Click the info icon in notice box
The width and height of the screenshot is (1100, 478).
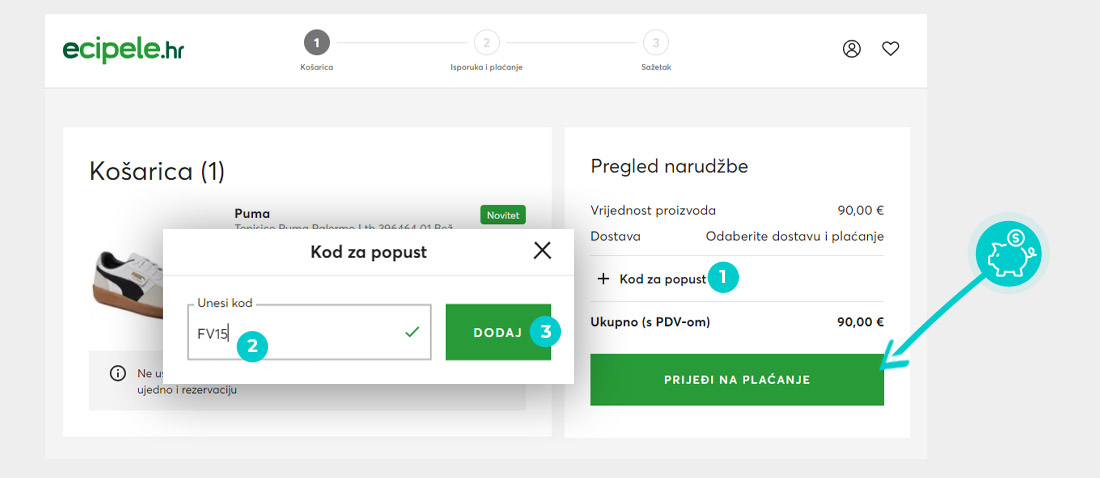pyautogui.click(x=118, y=373)
